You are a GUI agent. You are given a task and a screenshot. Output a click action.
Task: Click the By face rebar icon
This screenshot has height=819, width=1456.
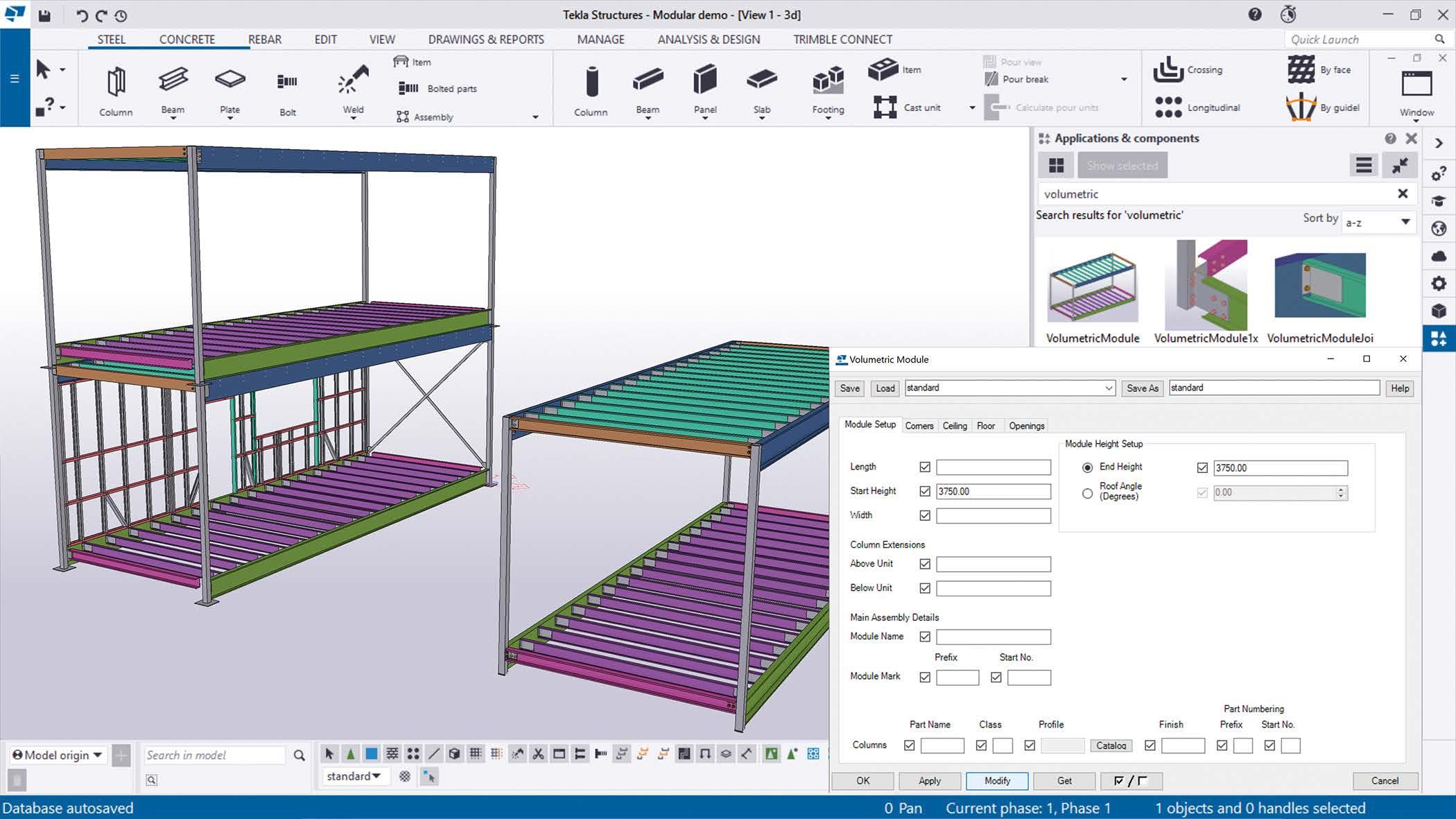1301,69
